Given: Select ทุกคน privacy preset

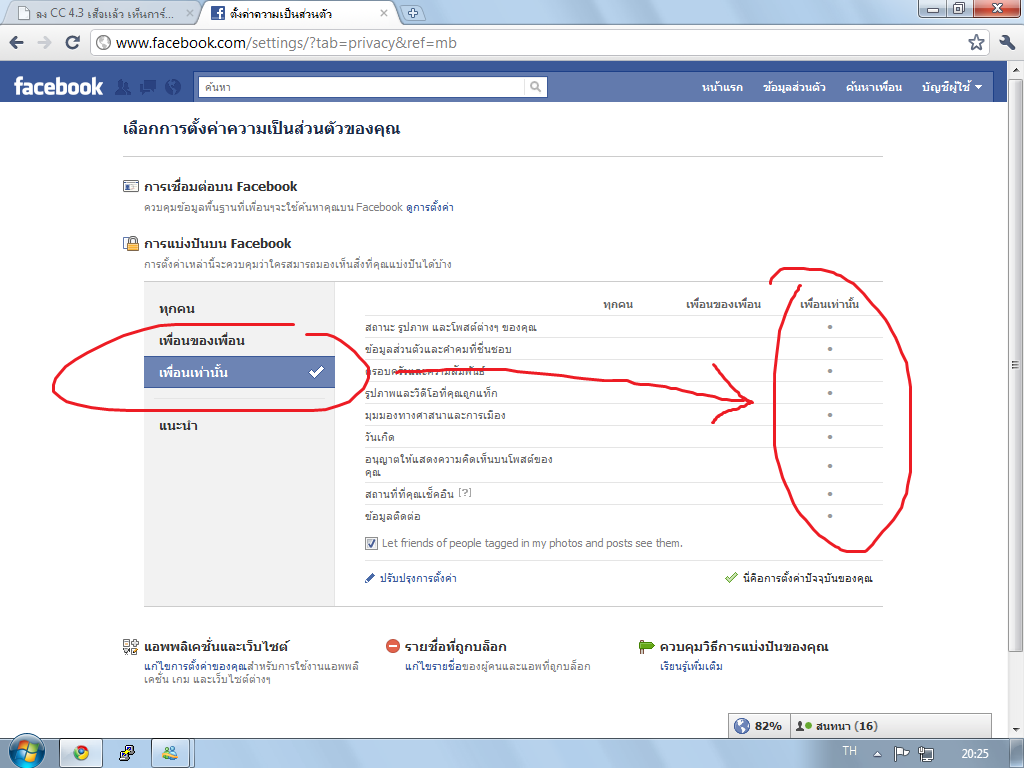Looking at the screenshot, I should click(x=176, y=309).
